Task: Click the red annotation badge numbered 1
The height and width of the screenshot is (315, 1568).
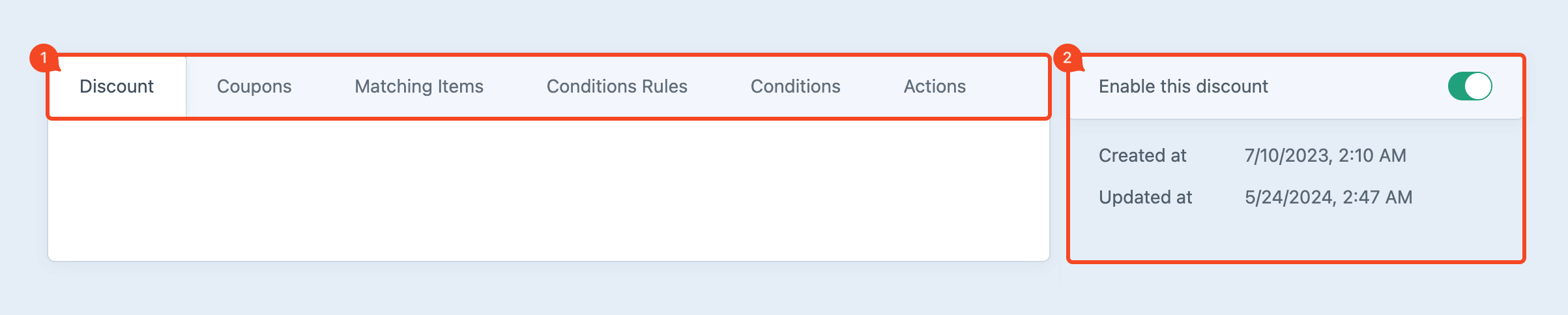Action: click(x=44, y=58)
